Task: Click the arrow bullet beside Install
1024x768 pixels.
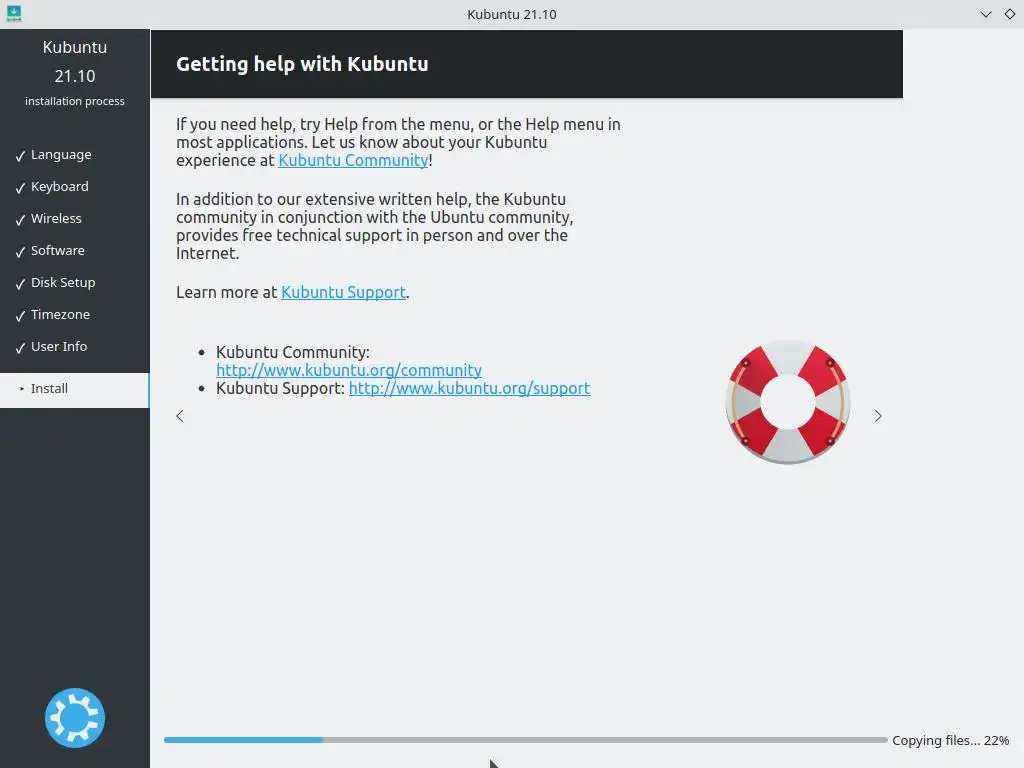Action: tap(22, 389)
